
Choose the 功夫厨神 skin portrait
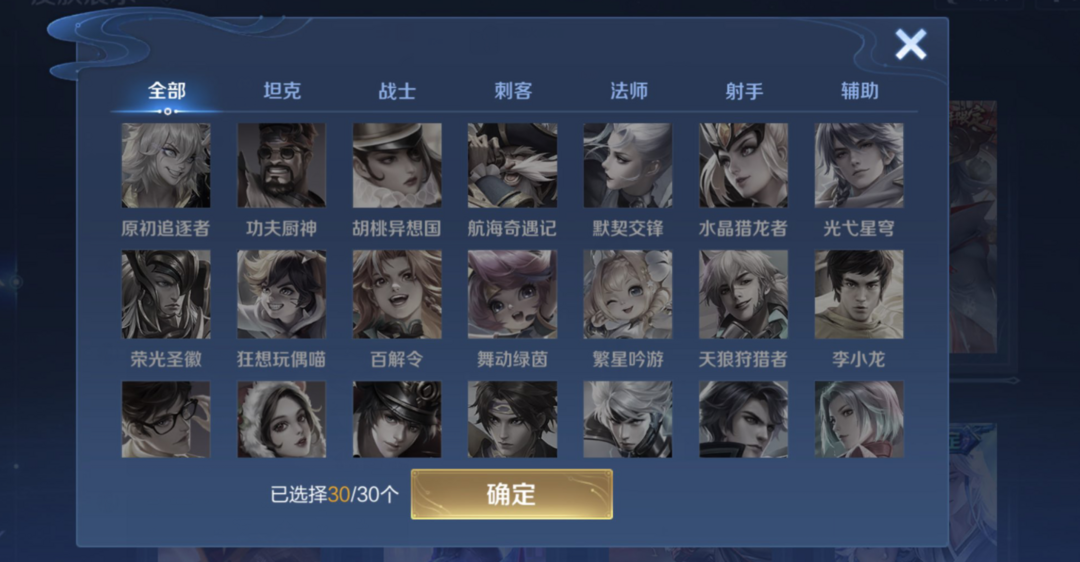click(x=282, y=165)
